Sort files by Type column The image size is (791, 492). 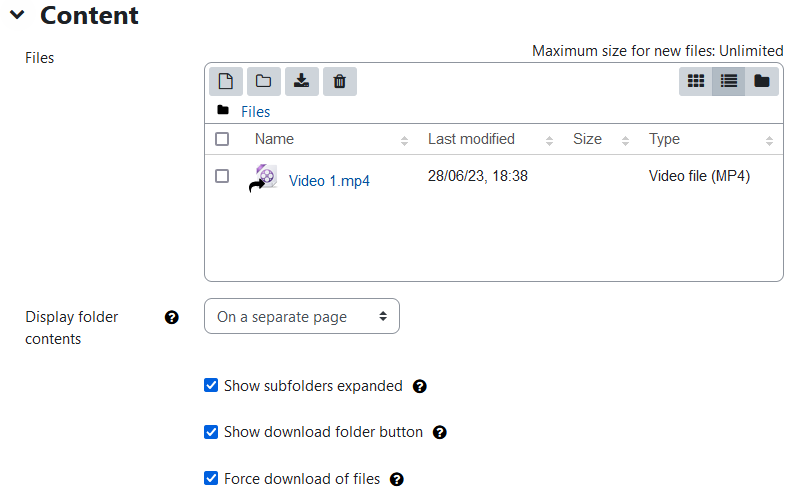[x=664, y=139]
